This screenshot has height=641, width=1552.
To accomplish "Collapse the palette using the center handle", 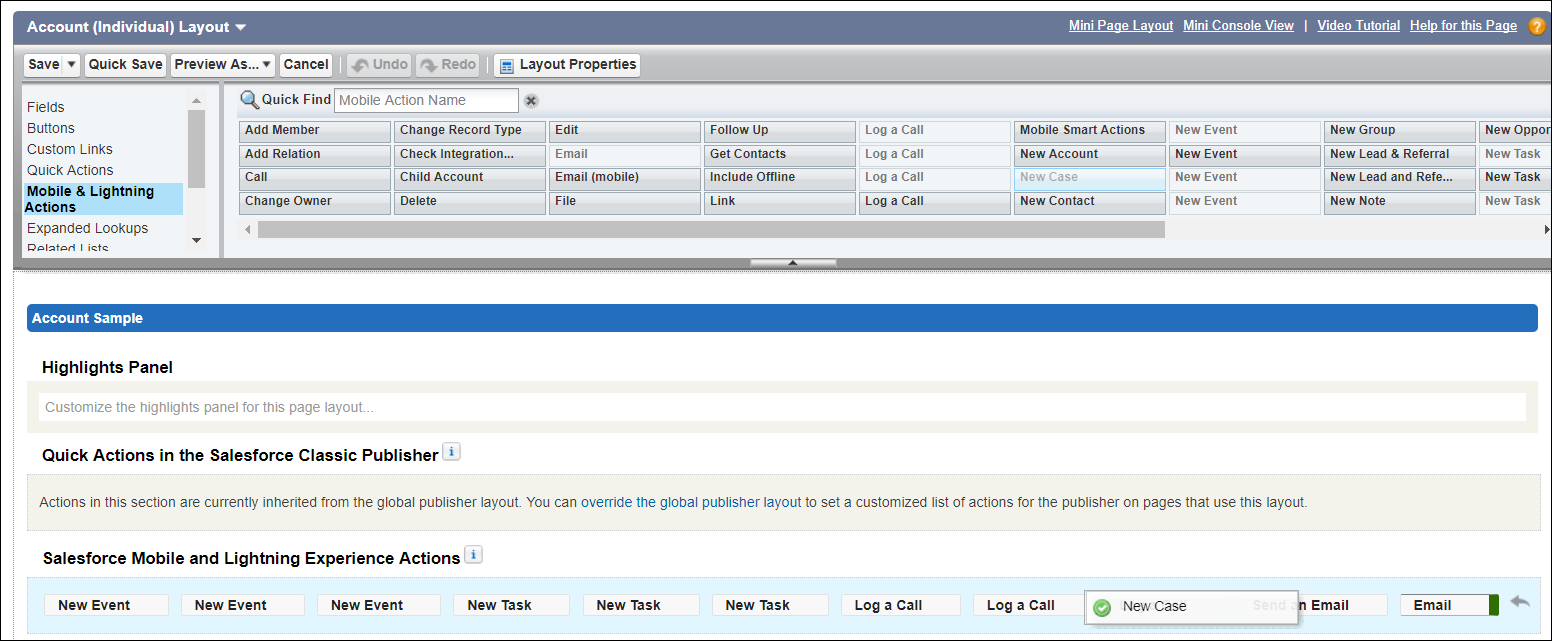I will pos(793,263).
